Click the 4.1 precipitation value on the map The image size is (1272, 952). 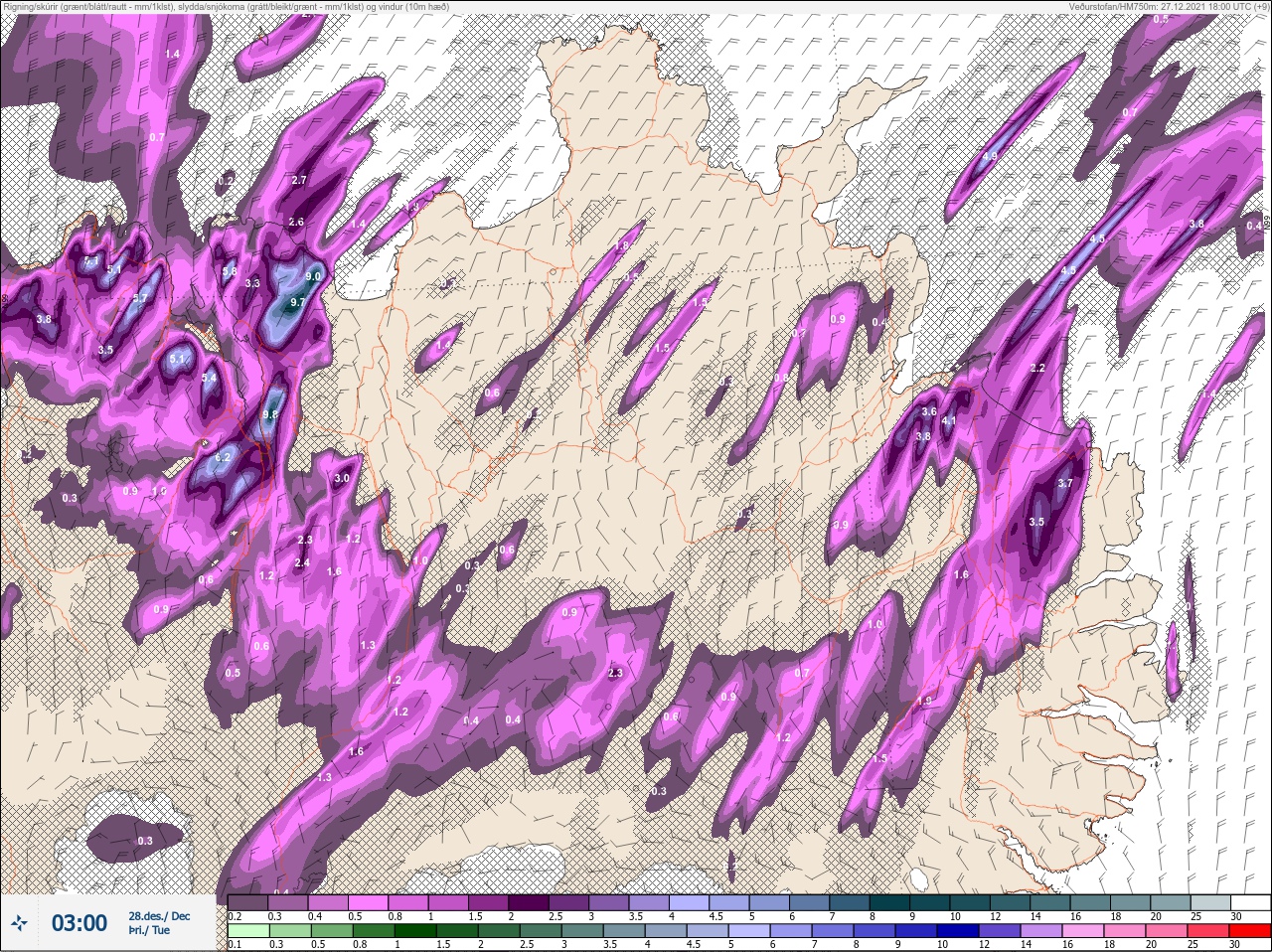[949, 421]
